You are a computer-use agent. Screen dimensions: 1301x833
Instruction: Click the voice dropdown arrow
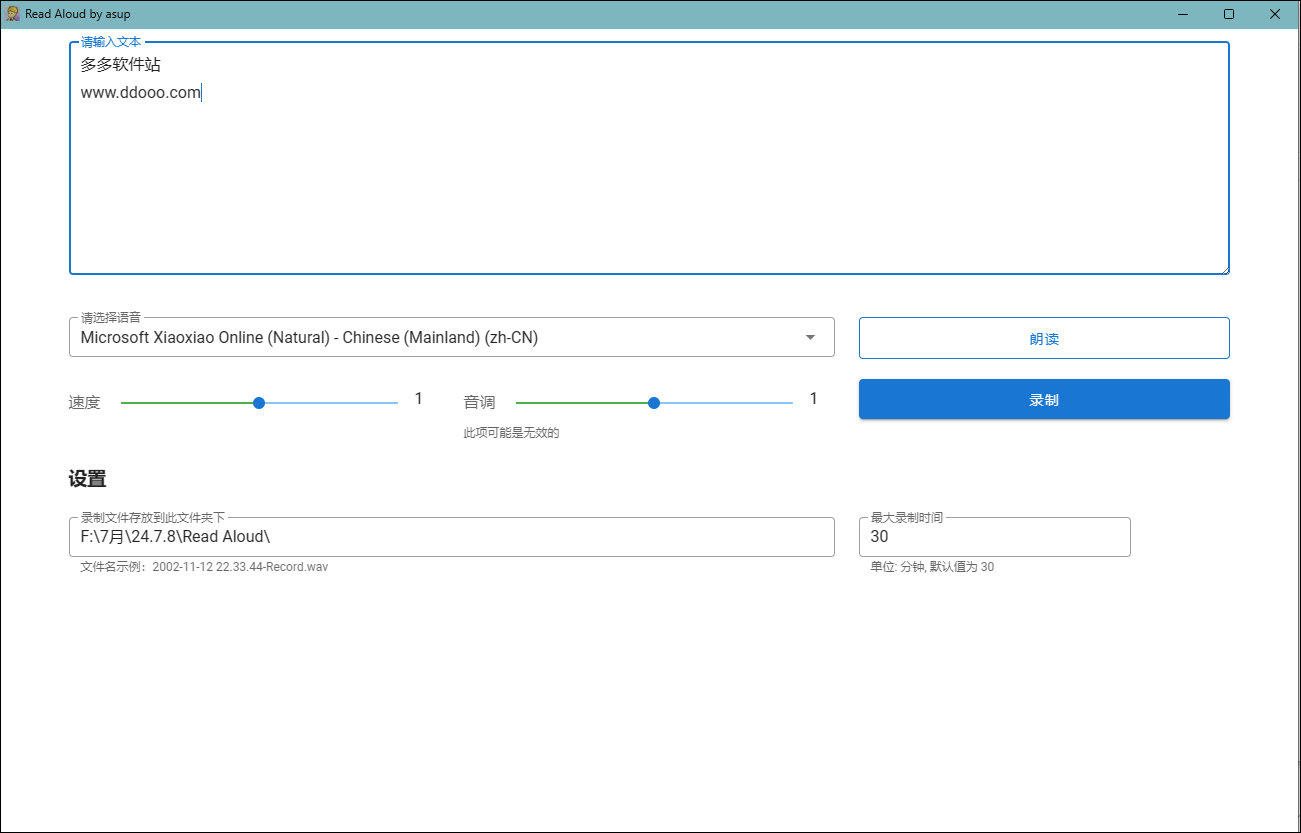pyautogui.click(x=811, y=338)
